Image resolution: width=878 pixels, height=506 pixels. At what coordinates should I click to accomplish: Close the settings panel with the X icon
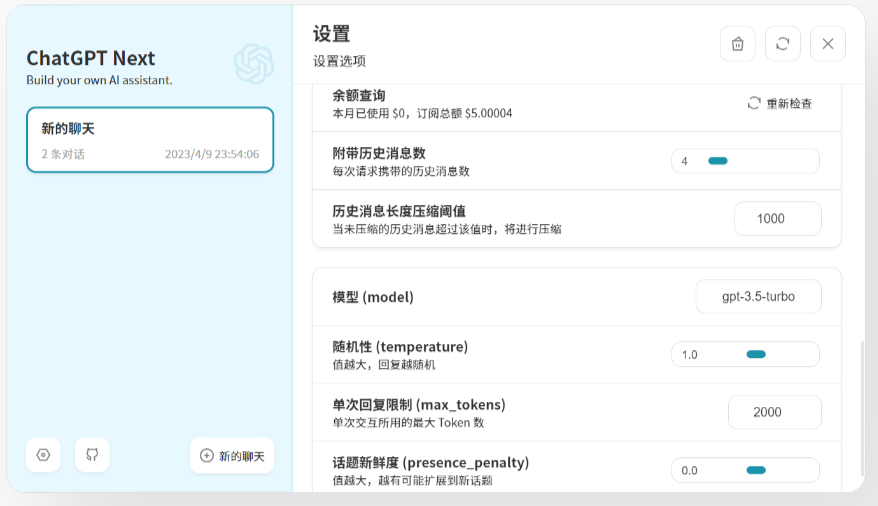click(x=827, y=44)
